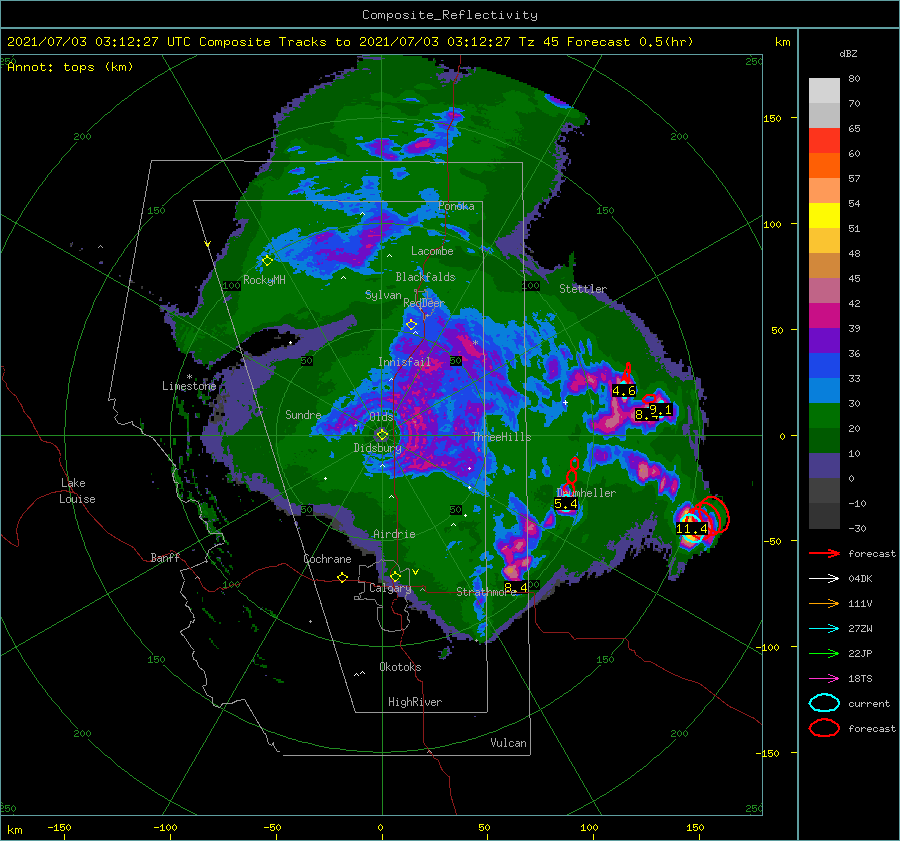
Task: Click the magenta 18TS arrow icon
Action: pyautogui.click(x=824, y=679)
